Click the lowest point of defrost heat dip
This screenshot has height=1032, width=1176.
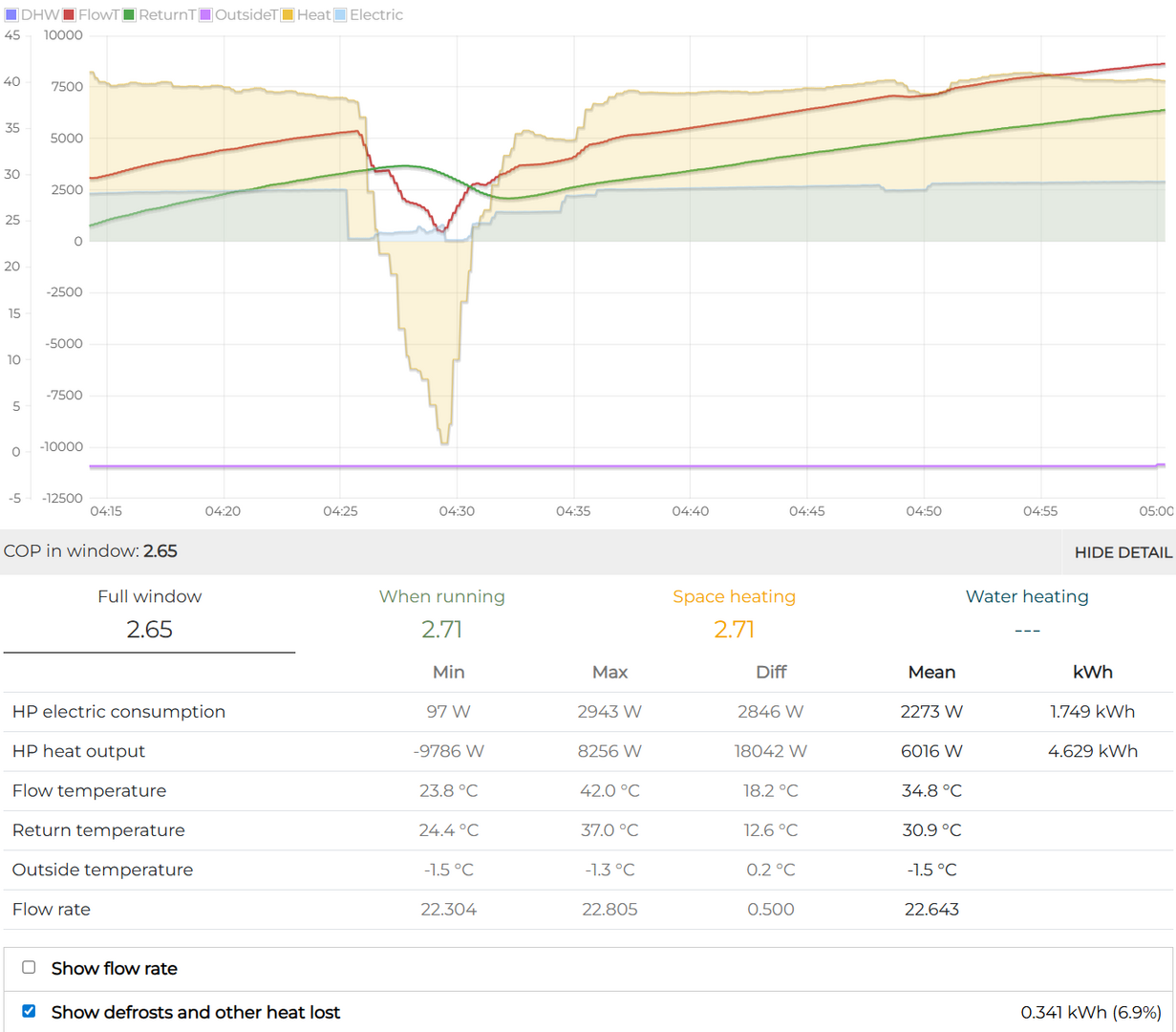[444, 442]
